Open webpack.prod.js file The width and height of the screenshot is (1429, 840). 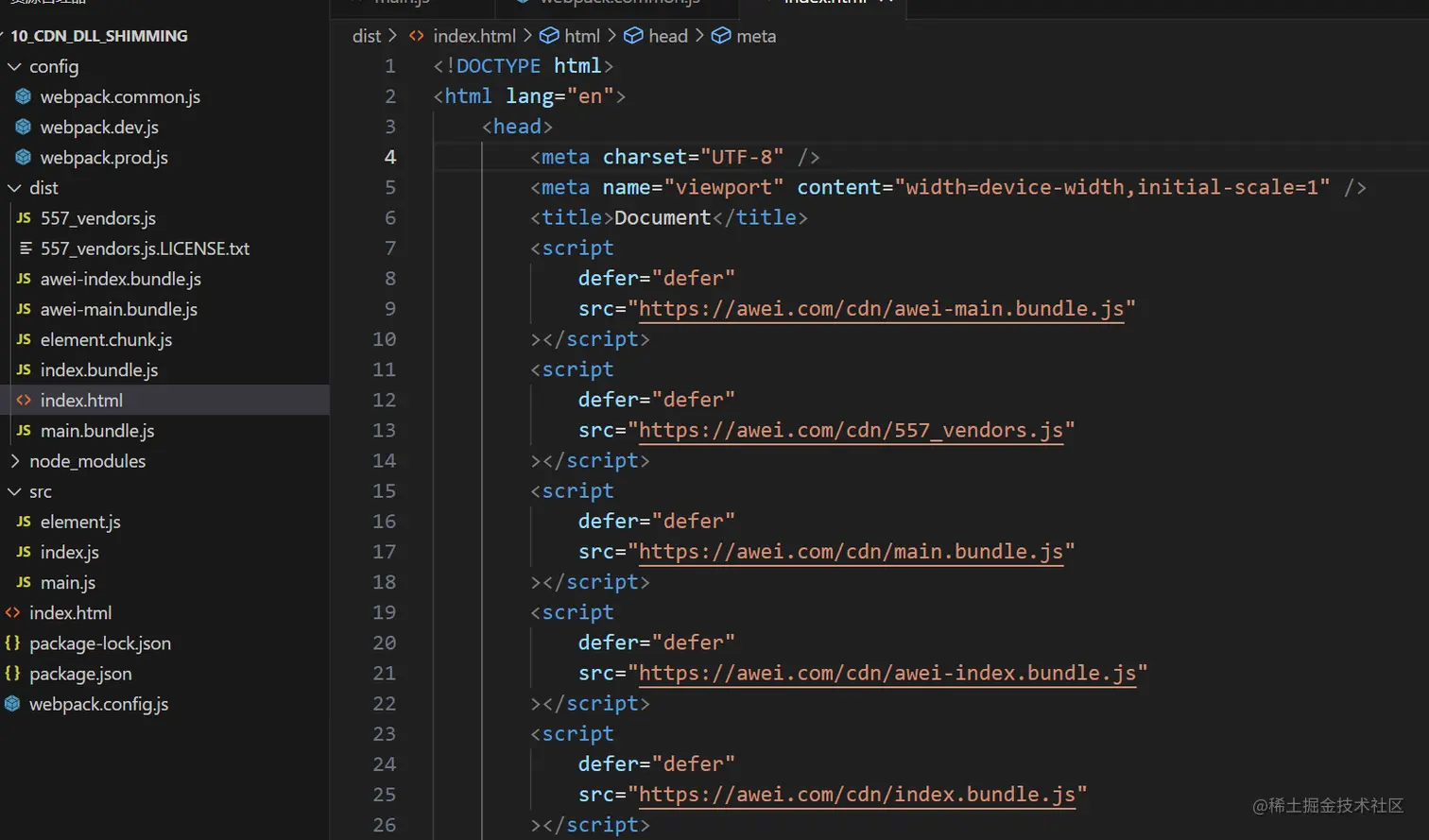coord(104,157)
